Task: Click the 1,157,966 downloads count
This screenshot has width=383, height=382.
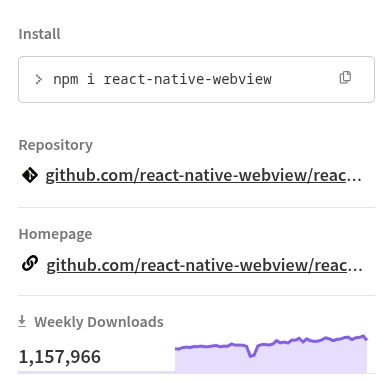Action: [x=60, y=357]
